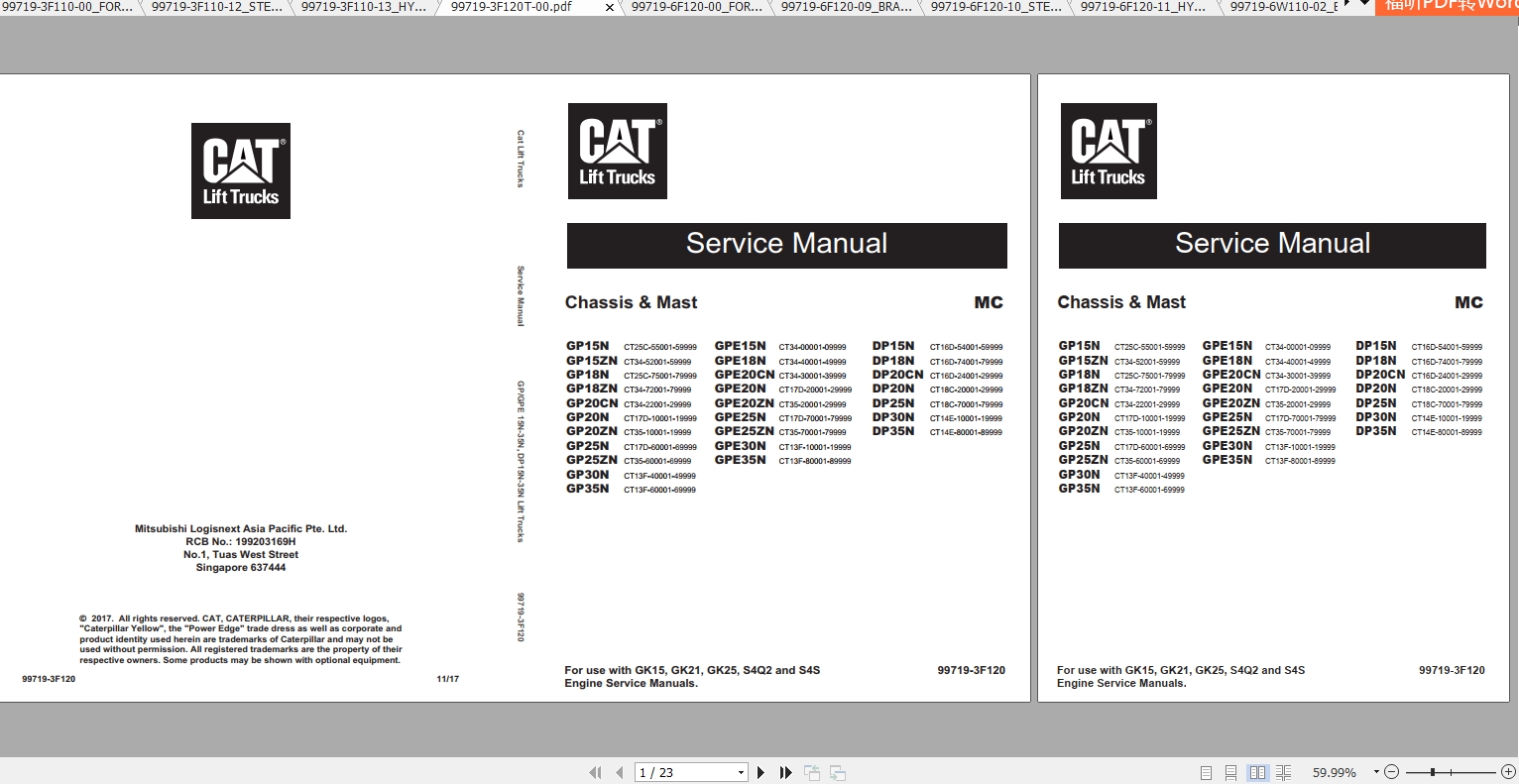Viewport: 1519px width, 784px height.
Task: Select the single page view icon
Action: pos(1207,771)
